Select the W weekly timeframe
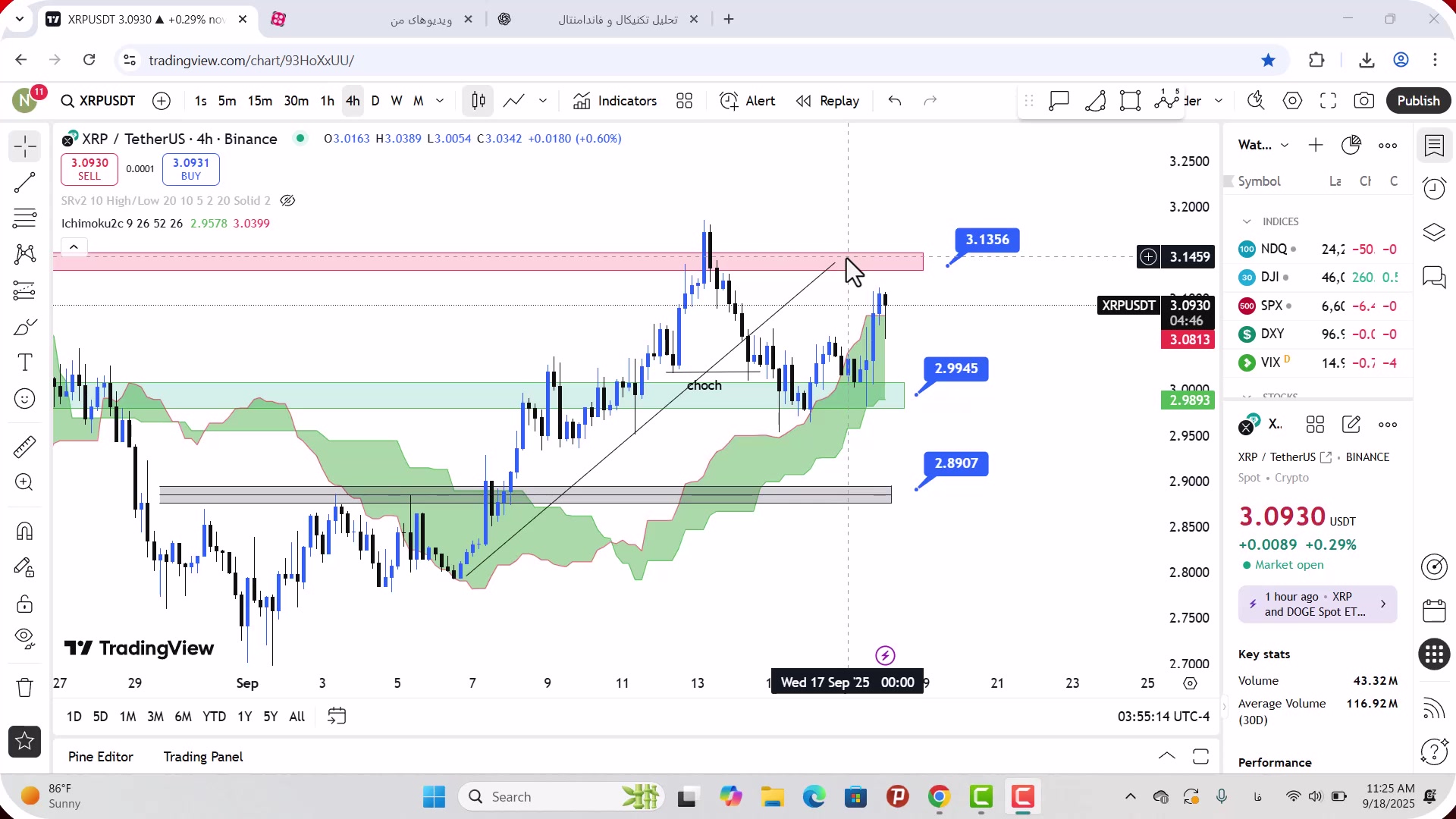Image resolution: width=1456 pixels, height=819 pixels. 397,101
